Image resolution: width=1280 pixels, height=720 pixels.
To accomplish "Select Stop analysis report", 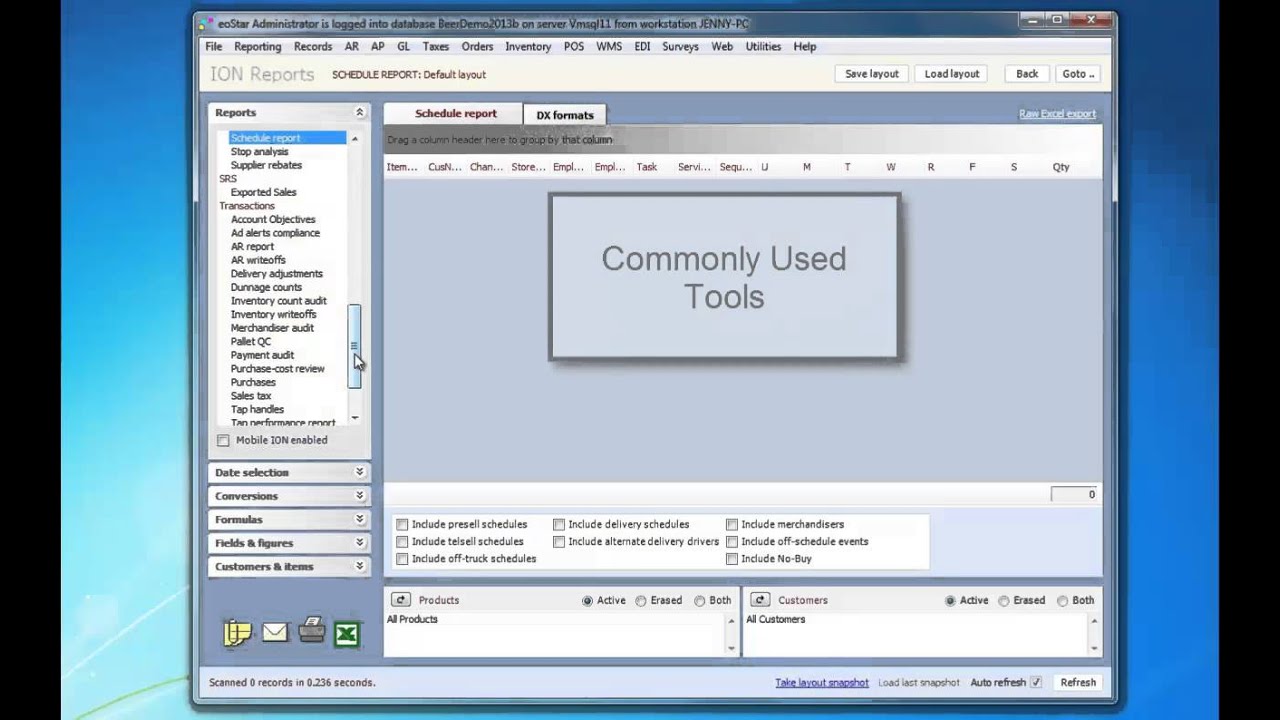I will [259, 152].
